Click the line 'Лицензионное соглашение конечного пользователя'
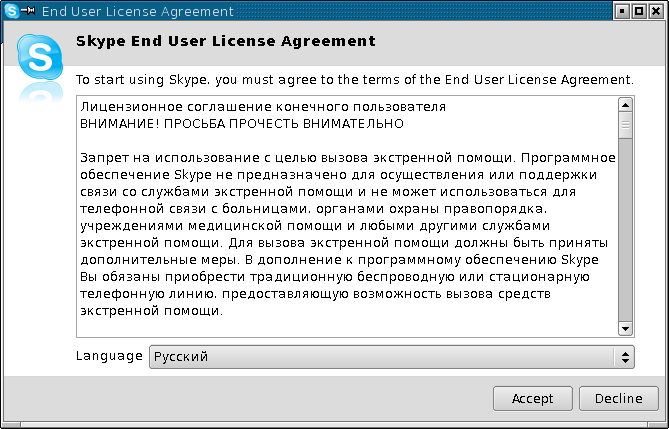Image resolution: width=669 pixels, height=429 pixels. coord(263,107)
